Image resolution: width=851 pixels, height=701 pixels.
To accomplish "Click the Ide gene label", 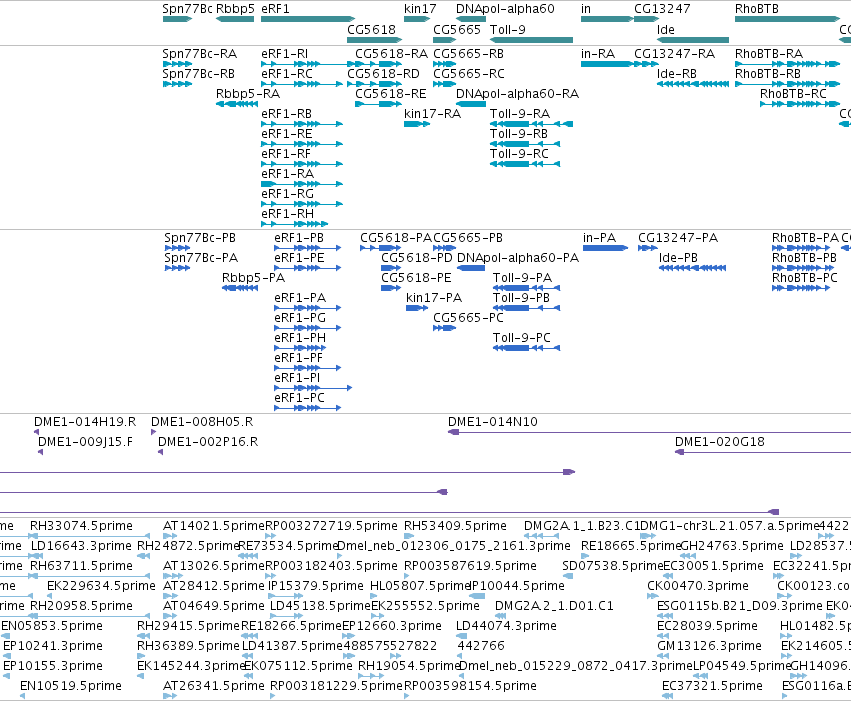I will (x=665, y=30).
